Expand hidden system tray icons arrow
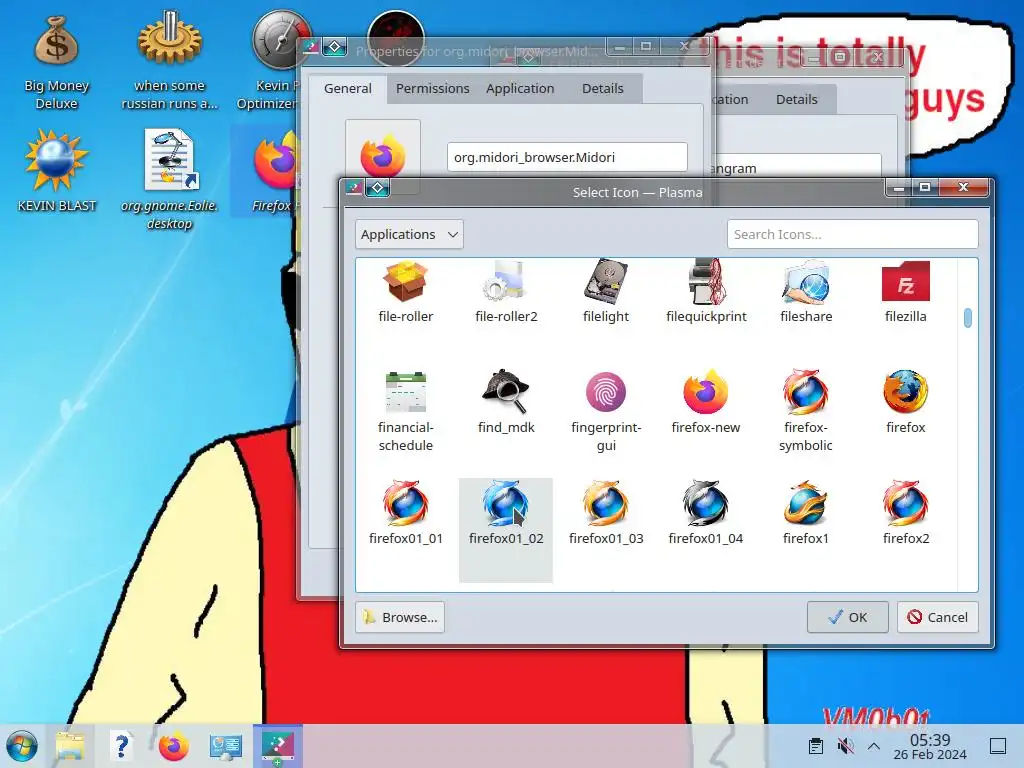The height and width of the screenshot is (768, 1024). tap(874, 746)
